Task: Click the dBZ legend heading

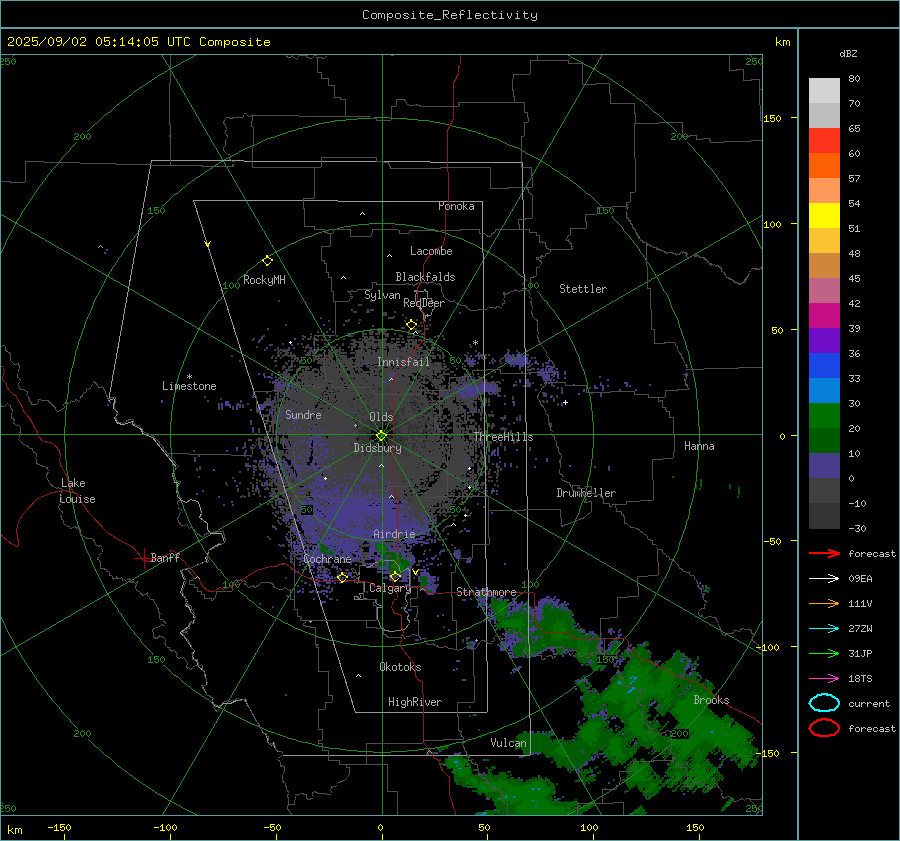Action: [848, 53]
